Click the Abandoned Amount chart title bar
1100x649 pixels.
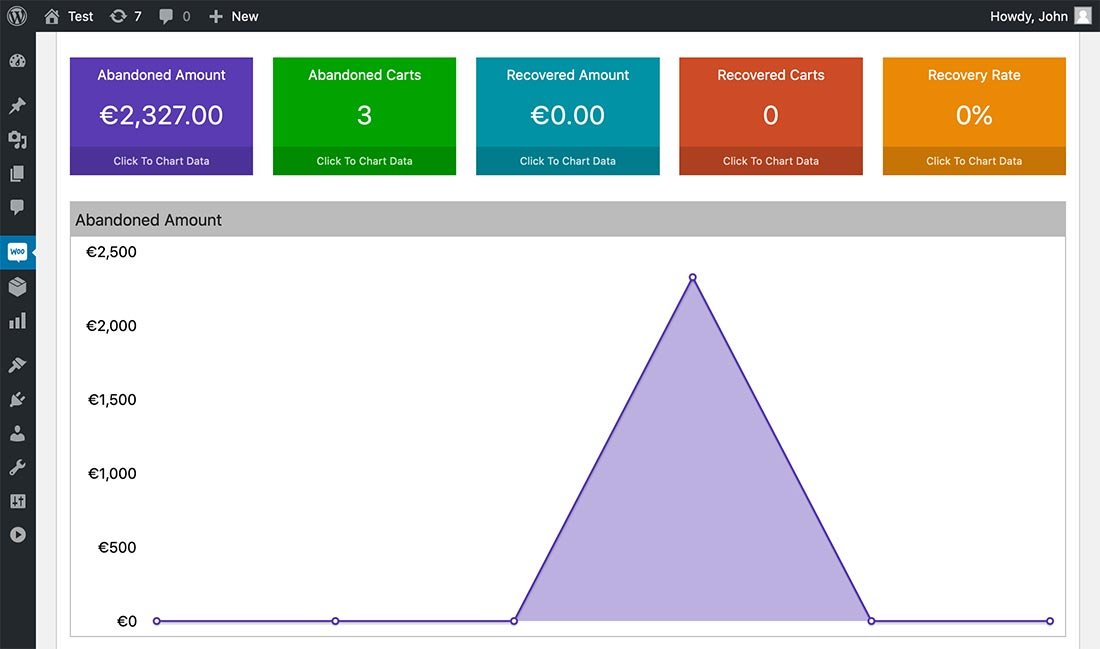(x=568, y=220)
